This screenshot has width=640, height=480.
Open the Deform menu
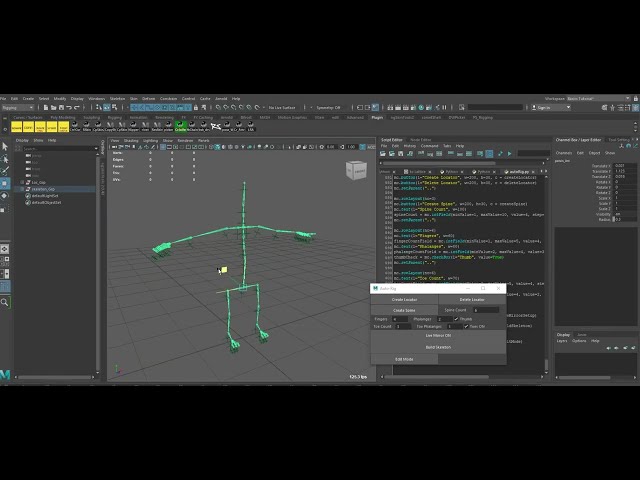149,99
